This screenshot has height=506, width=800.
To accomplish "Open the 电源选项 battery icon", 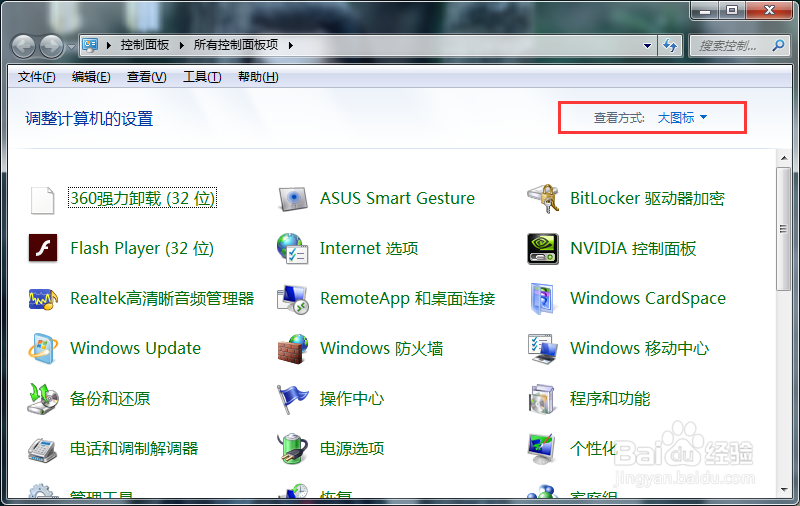I will 293,448.
